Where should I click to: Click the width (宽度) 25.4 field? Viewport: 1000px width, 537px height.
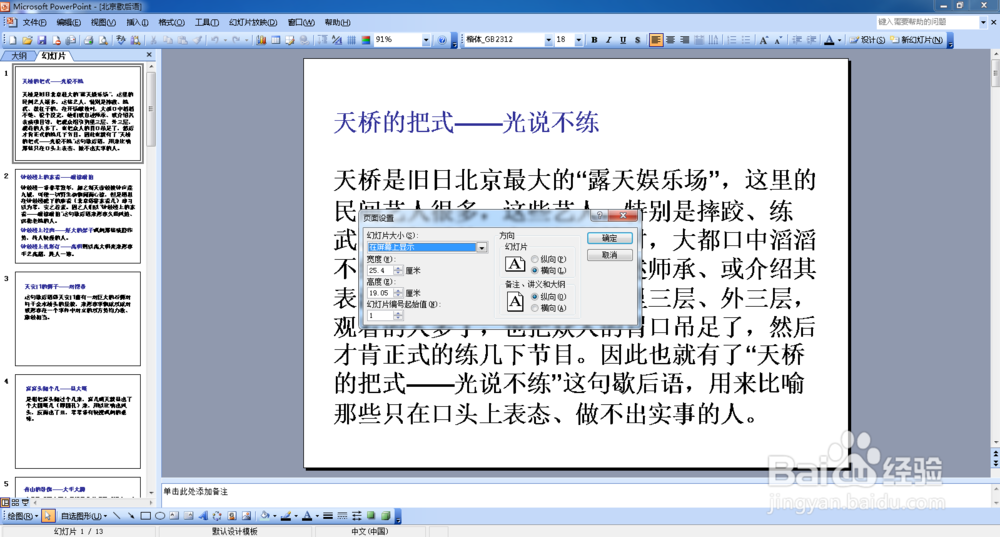tap(380, 270)
